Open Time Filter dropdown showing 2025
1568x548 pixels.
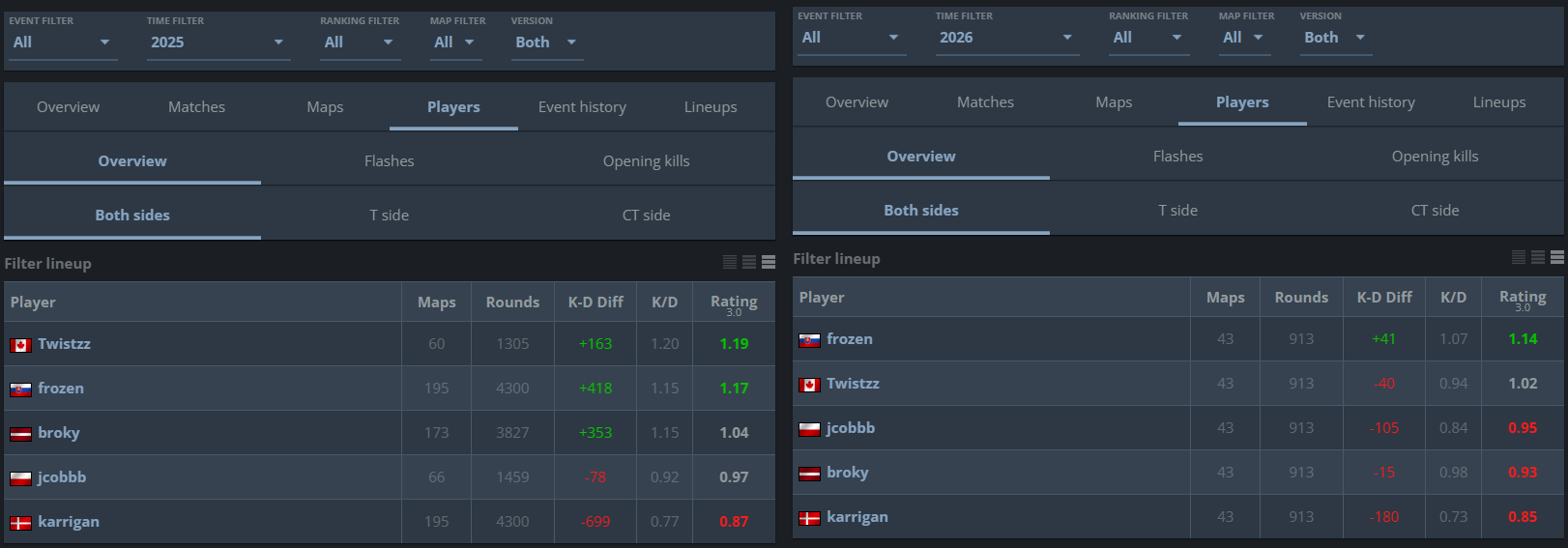(x=218, y=43)
